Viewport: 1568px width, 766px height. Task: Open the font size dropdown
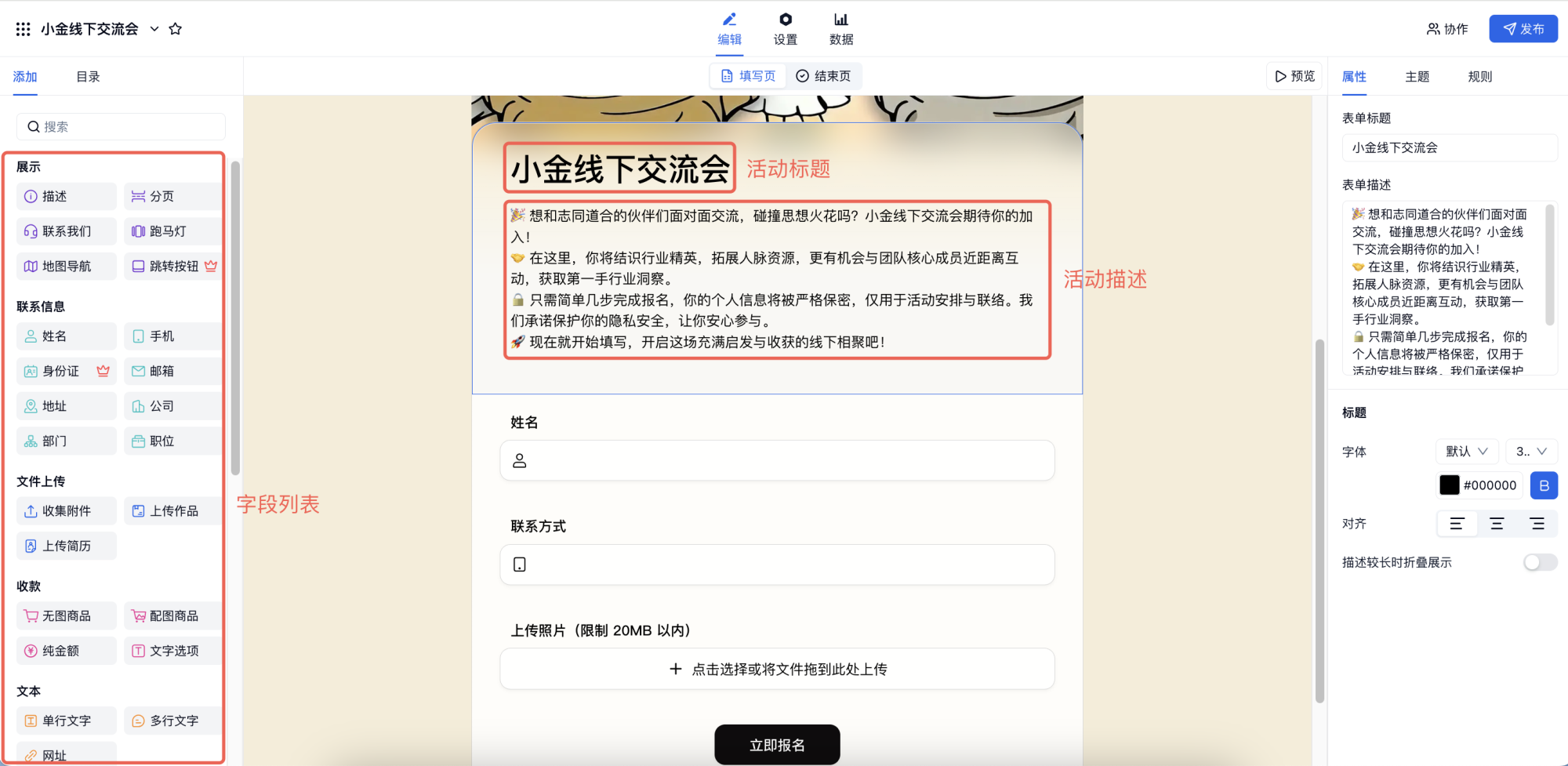(x=1531, y=452)
